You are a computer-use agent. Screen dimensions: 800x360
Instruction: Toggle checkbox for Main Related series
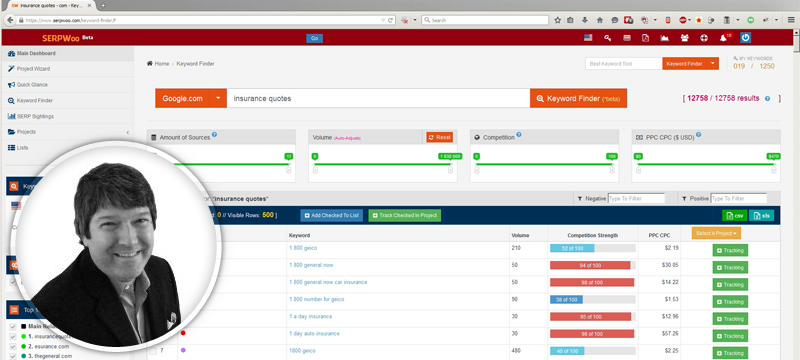[13, 326]
